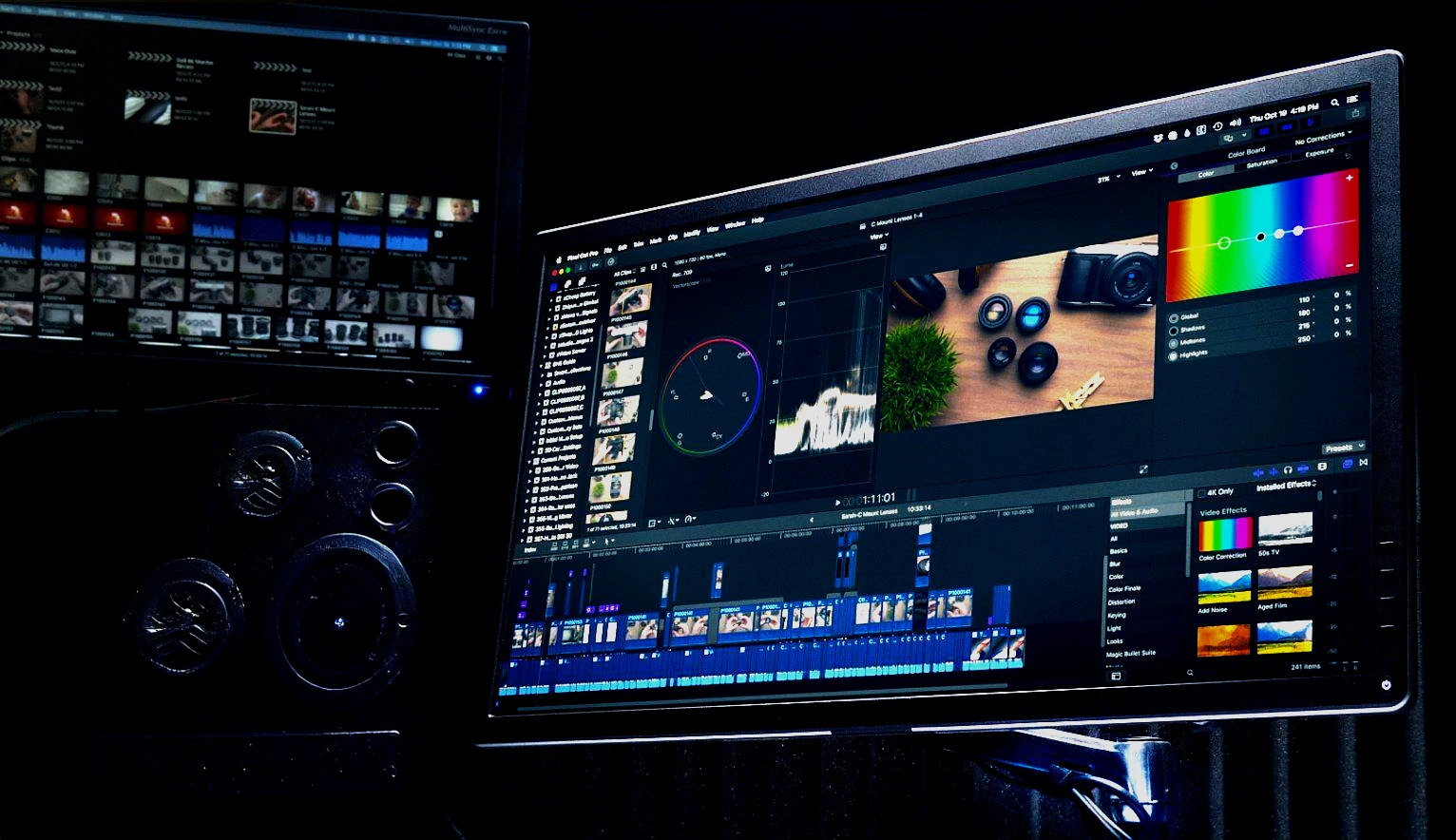
Task: Open the Modify menu in menu bar
Action: (x=692, y=234)
